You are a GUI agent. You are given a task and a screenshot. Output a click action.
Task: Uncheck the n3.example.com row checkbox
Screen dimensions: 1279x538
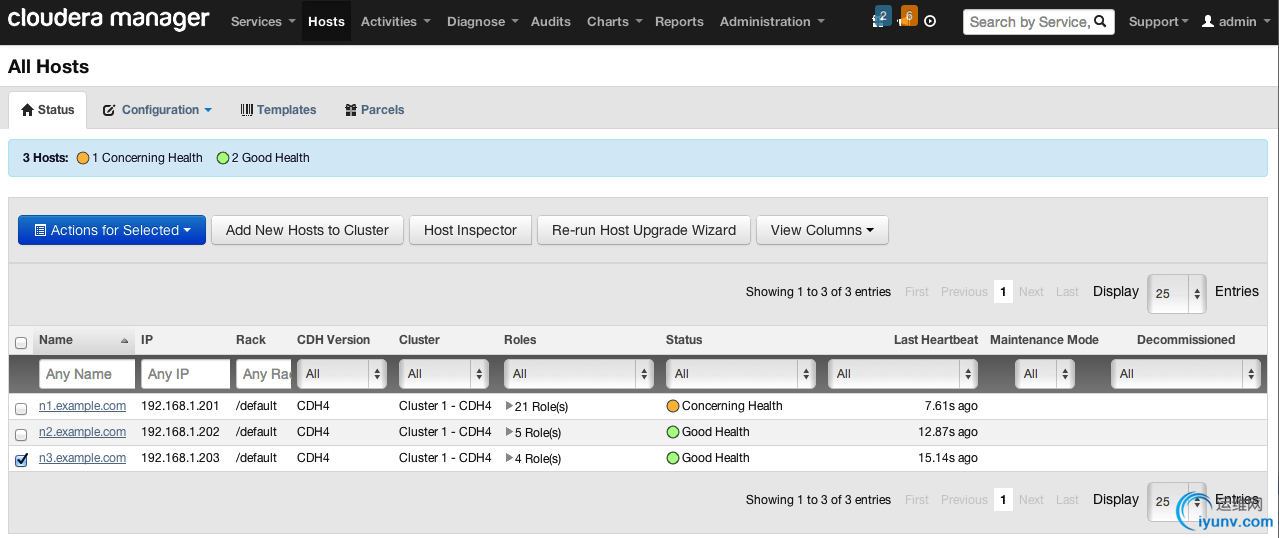(21, 460)
